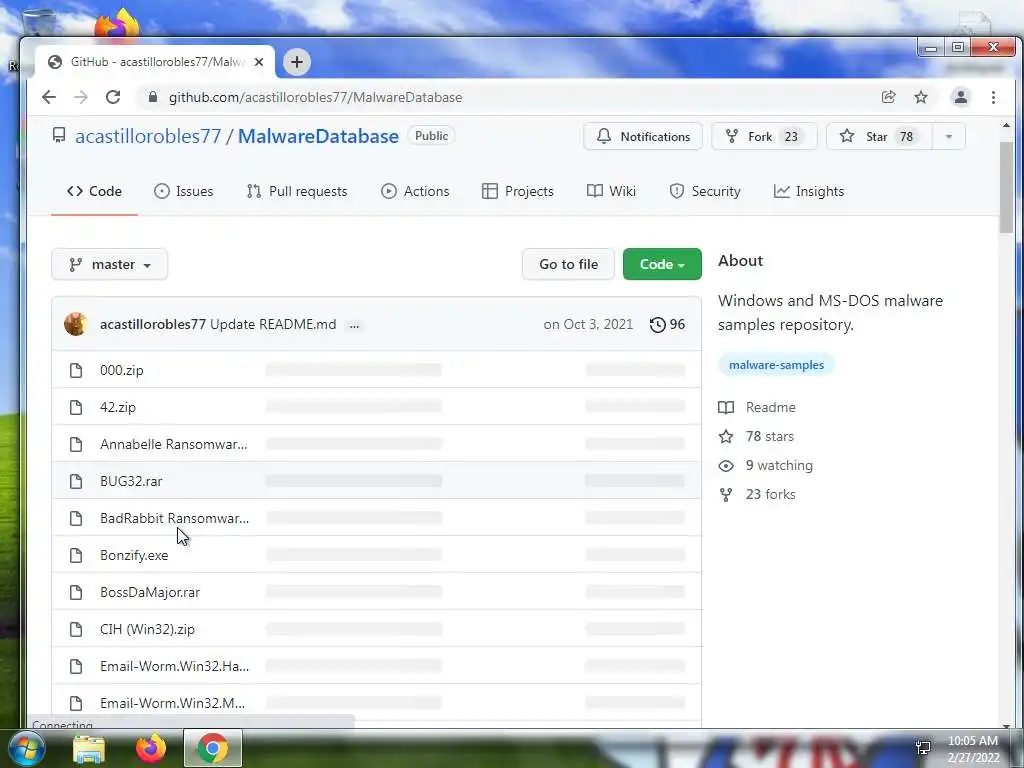The height and width of the screenshot is (768, 1024).
Task: Open the Pull requests tab
Action: [x=297, y=191]
